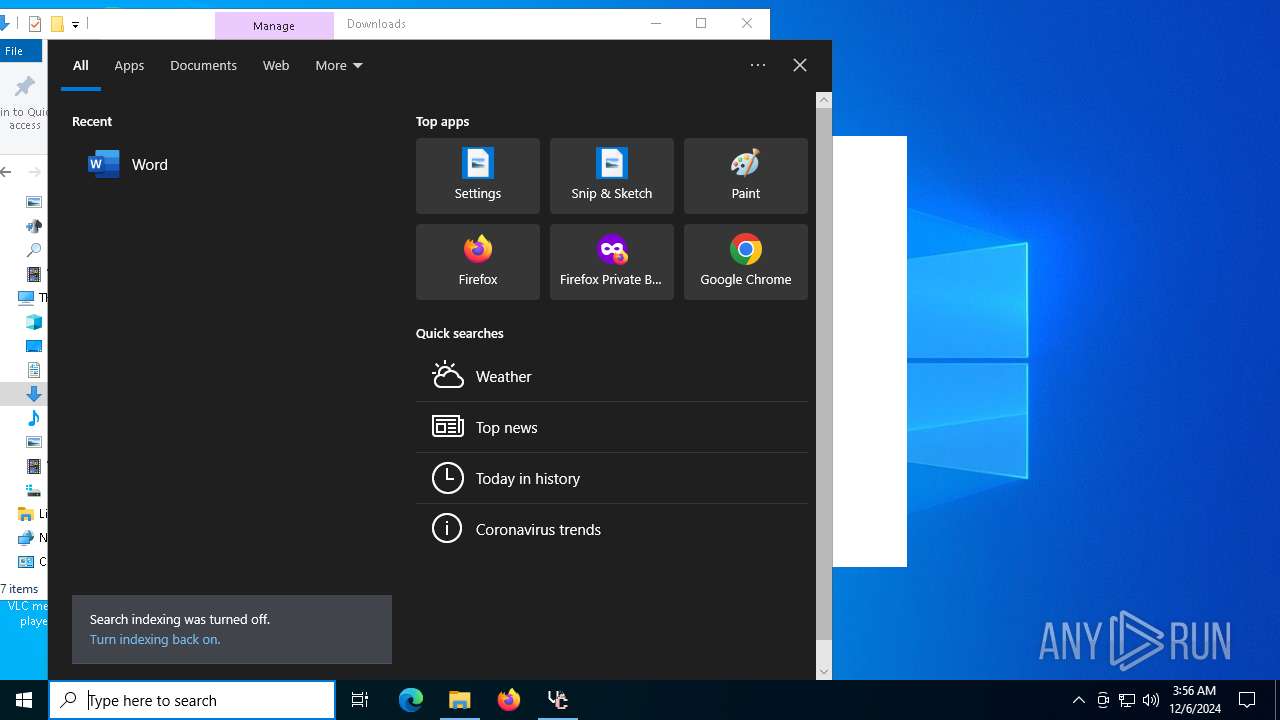1280x720 pixels.
Task: Open Coronavirus trends quick search
Action: [x=612, y=529]
